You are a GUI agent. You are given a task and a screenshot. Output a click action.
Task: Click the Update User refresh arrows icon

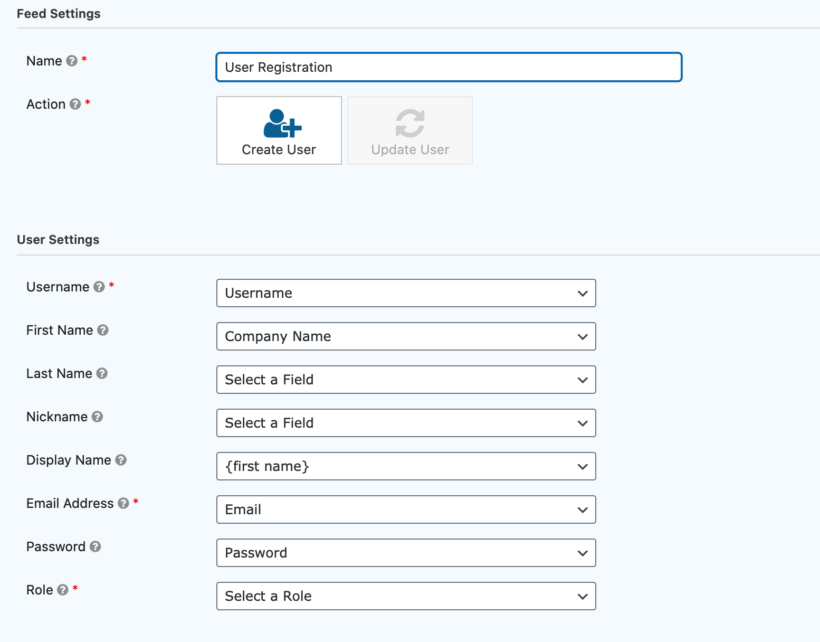(409, 120)
